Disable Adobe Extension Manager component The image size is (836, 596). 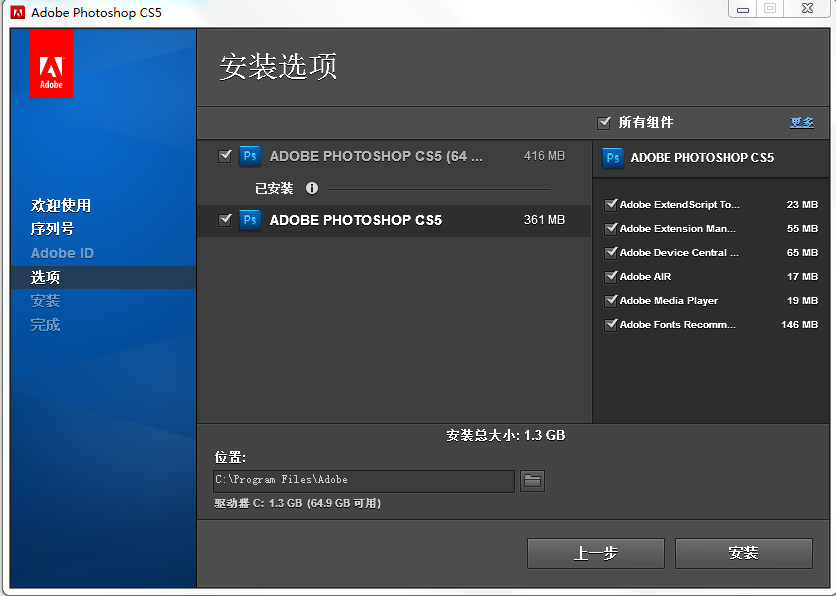pyautogui.click(x=610, y=229)
